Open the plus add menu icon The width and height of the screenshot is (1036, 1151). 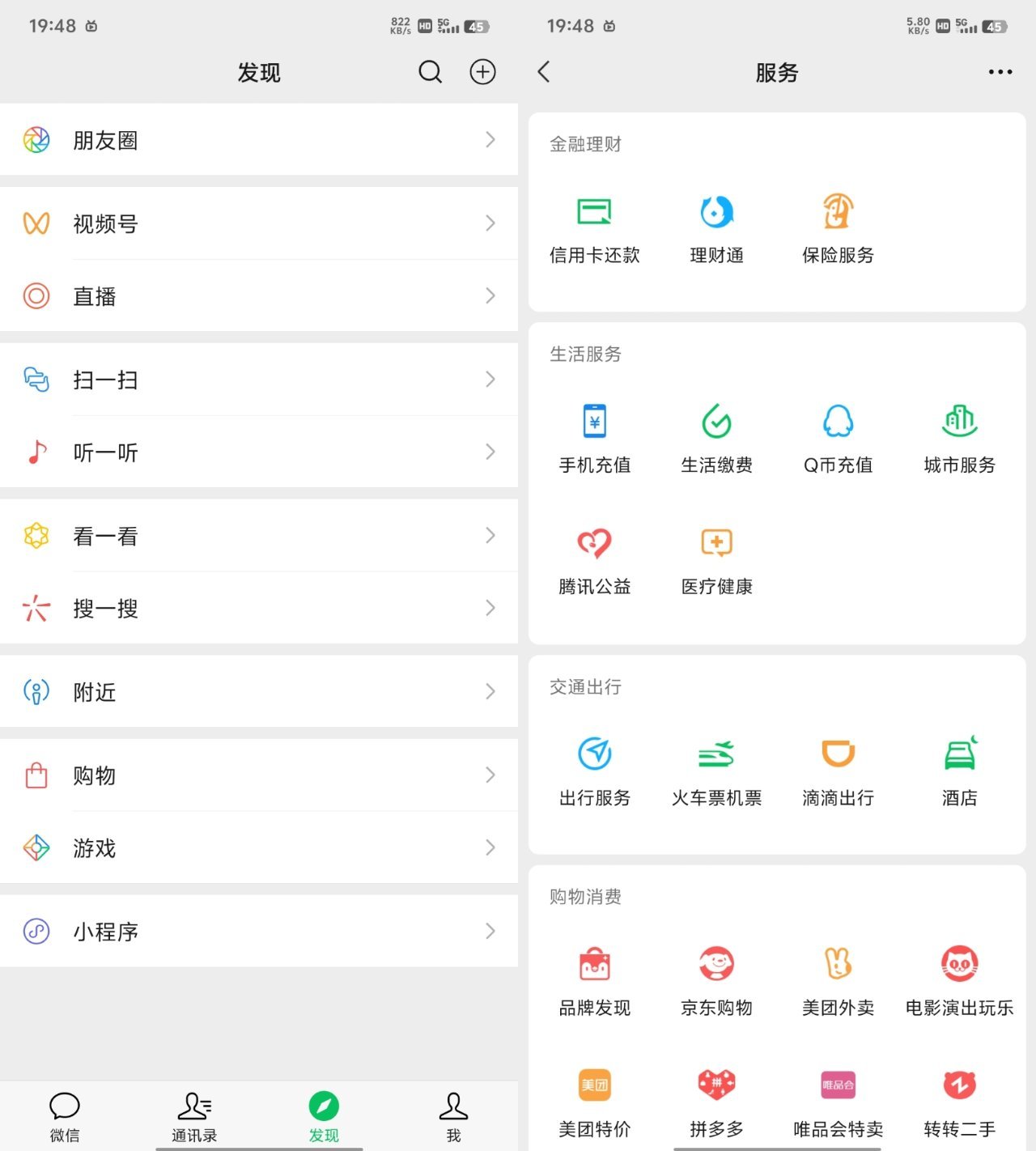[483, 72]
